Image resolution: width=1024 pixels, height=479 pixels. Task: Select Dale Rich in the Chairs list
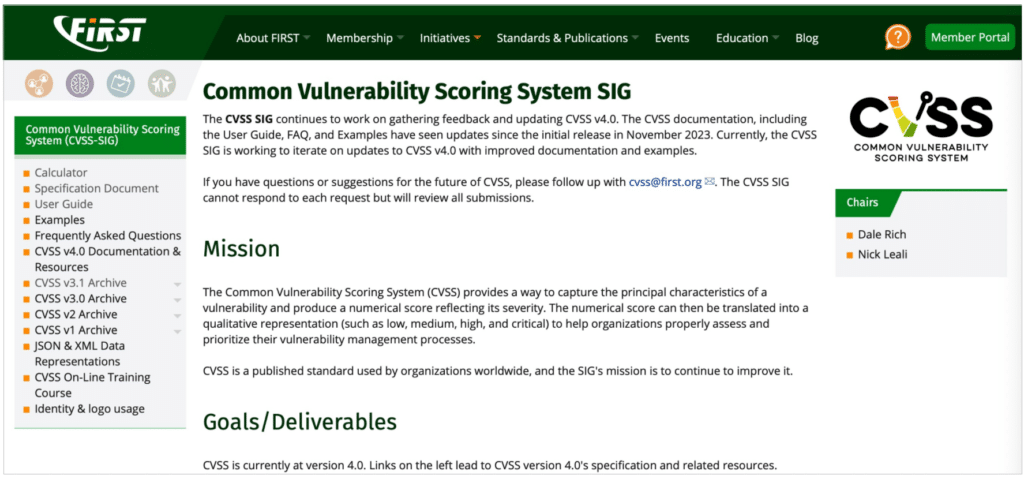[x=882, y=234]
